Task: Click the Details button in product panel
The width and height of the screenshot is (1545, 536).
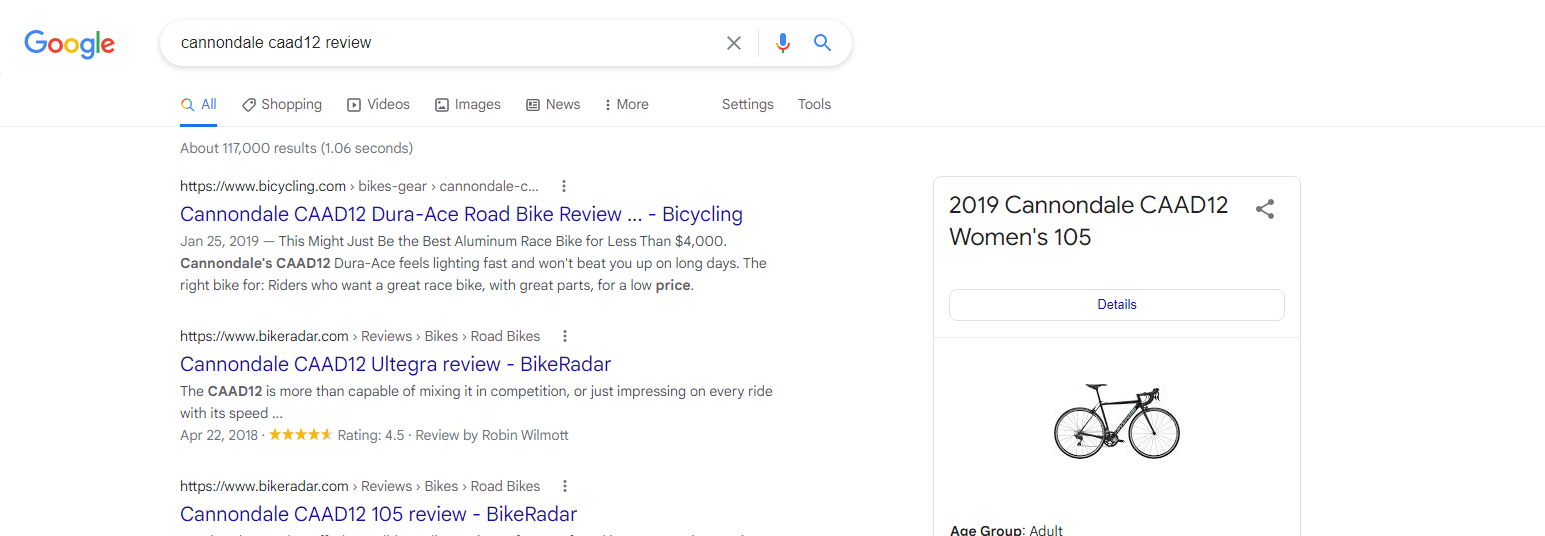Action: 1117,305
